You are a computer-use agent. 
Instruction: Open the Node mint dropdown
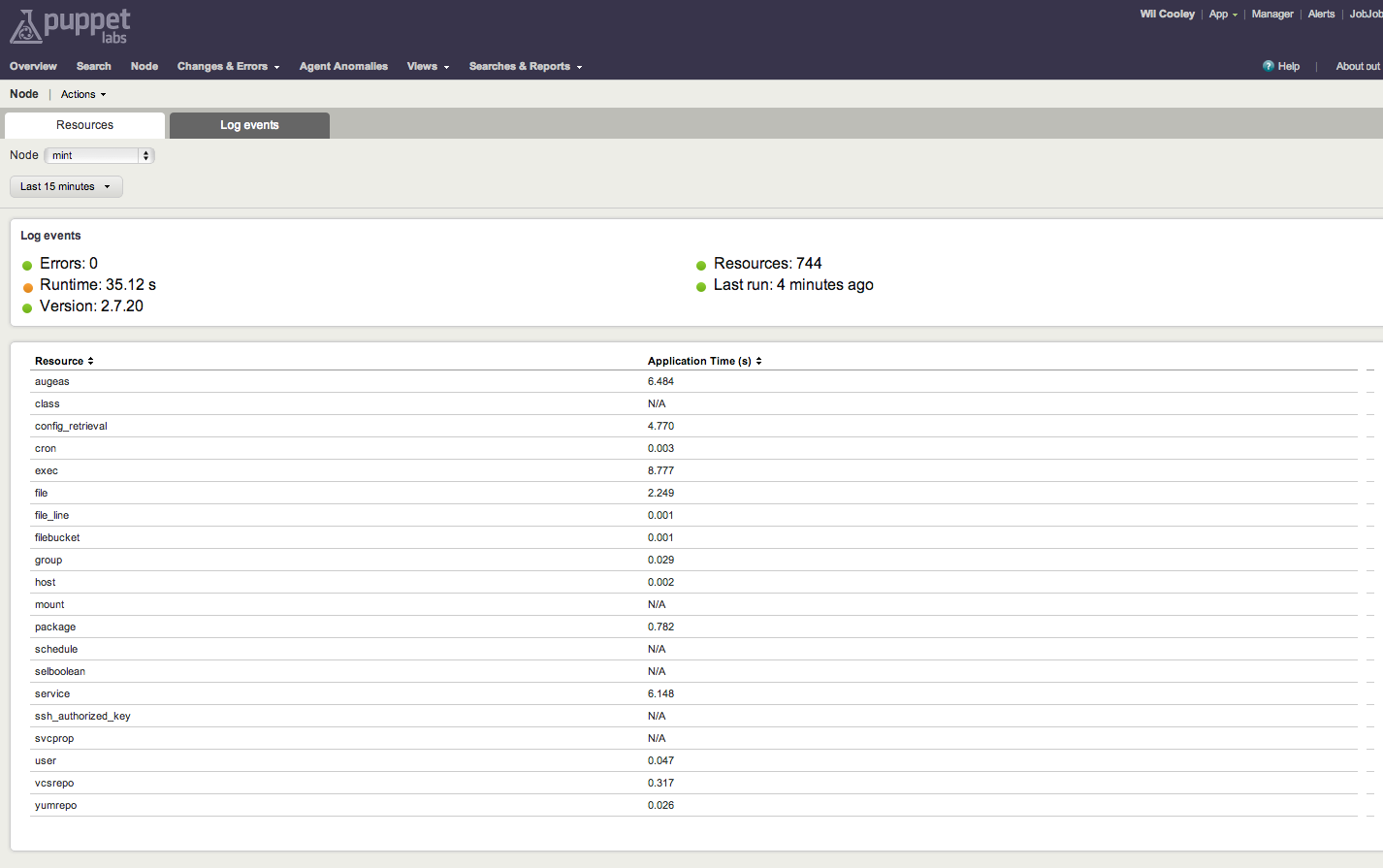click(x=99, y=155)
